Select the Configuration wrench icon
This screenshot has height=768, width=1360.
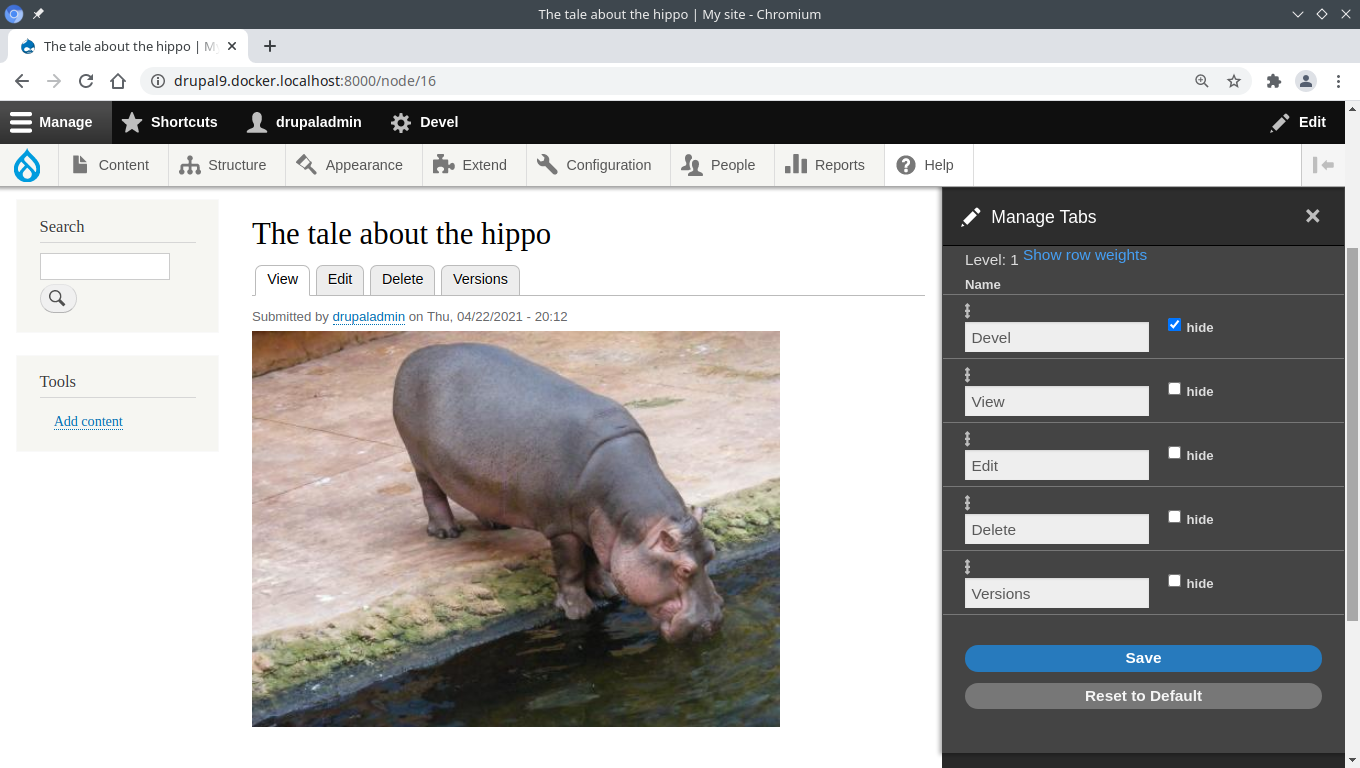pos(545,164)
